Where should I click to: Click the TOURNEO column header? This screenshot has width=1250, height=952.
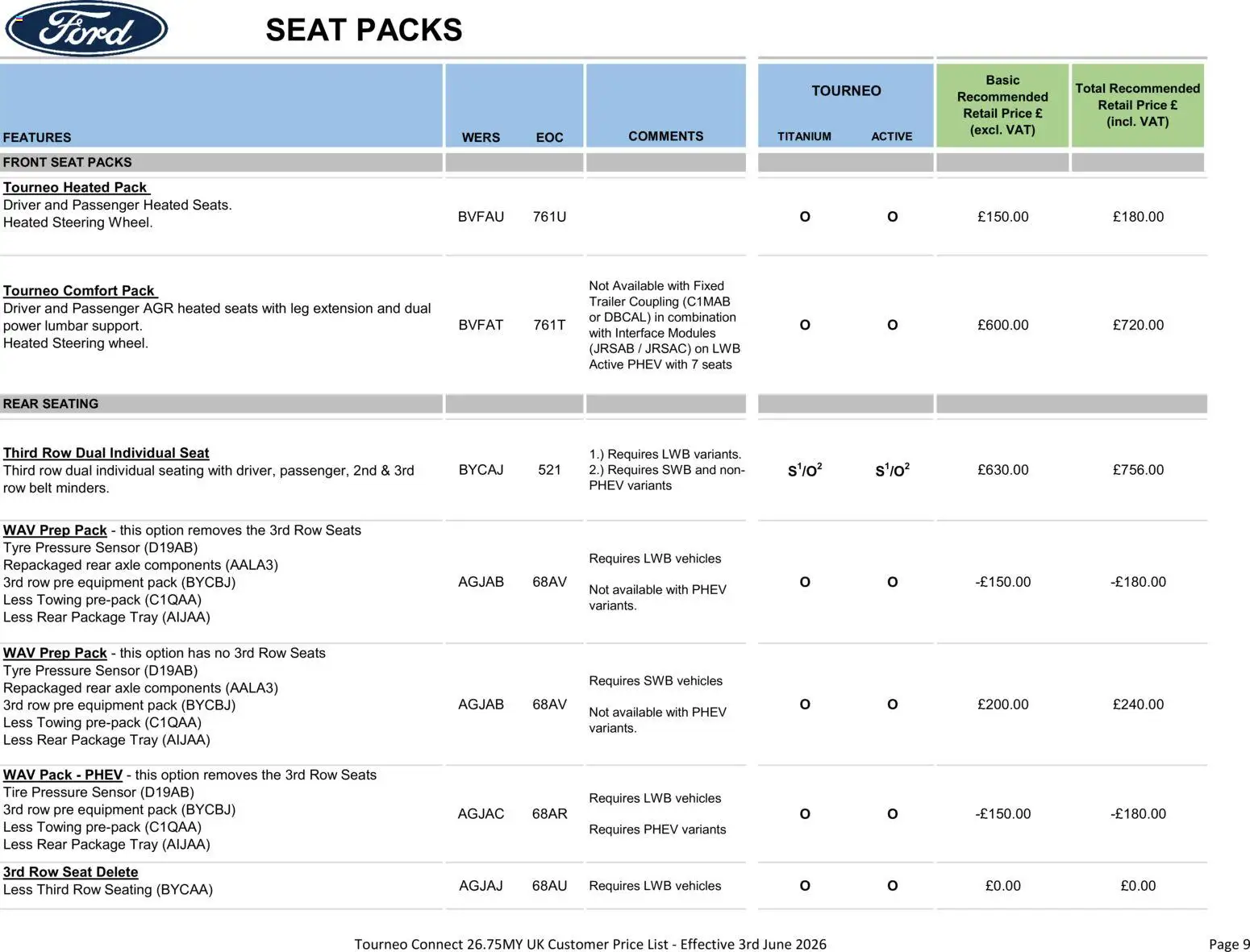[846, 91]
